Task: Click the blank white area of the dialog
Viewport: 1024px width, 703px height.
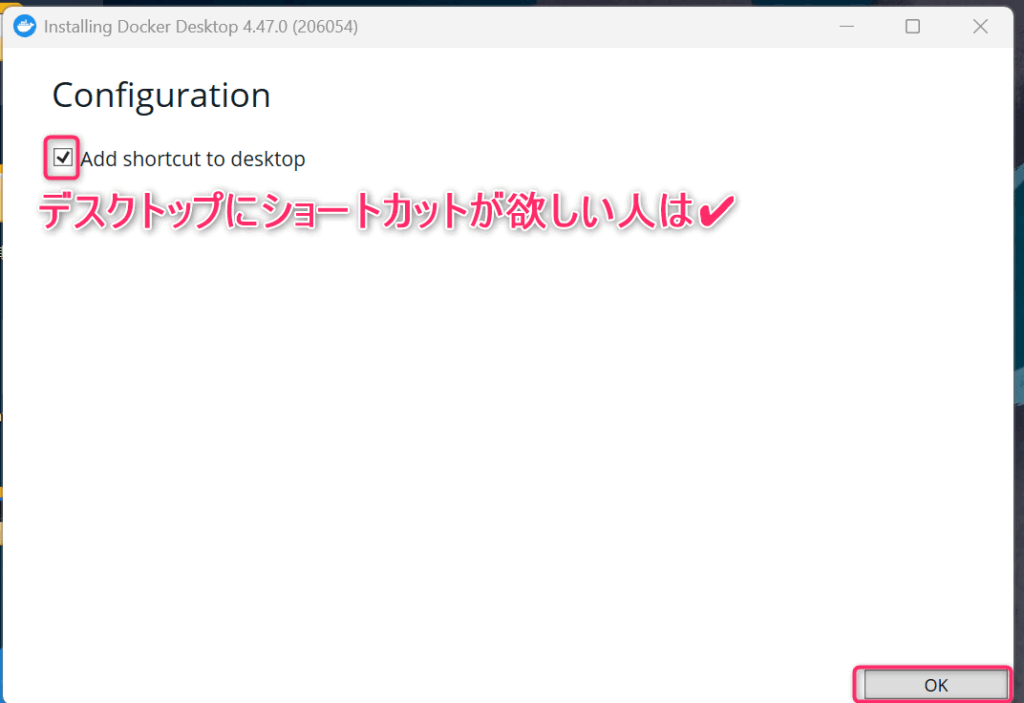Action: [x=500, y=450]
